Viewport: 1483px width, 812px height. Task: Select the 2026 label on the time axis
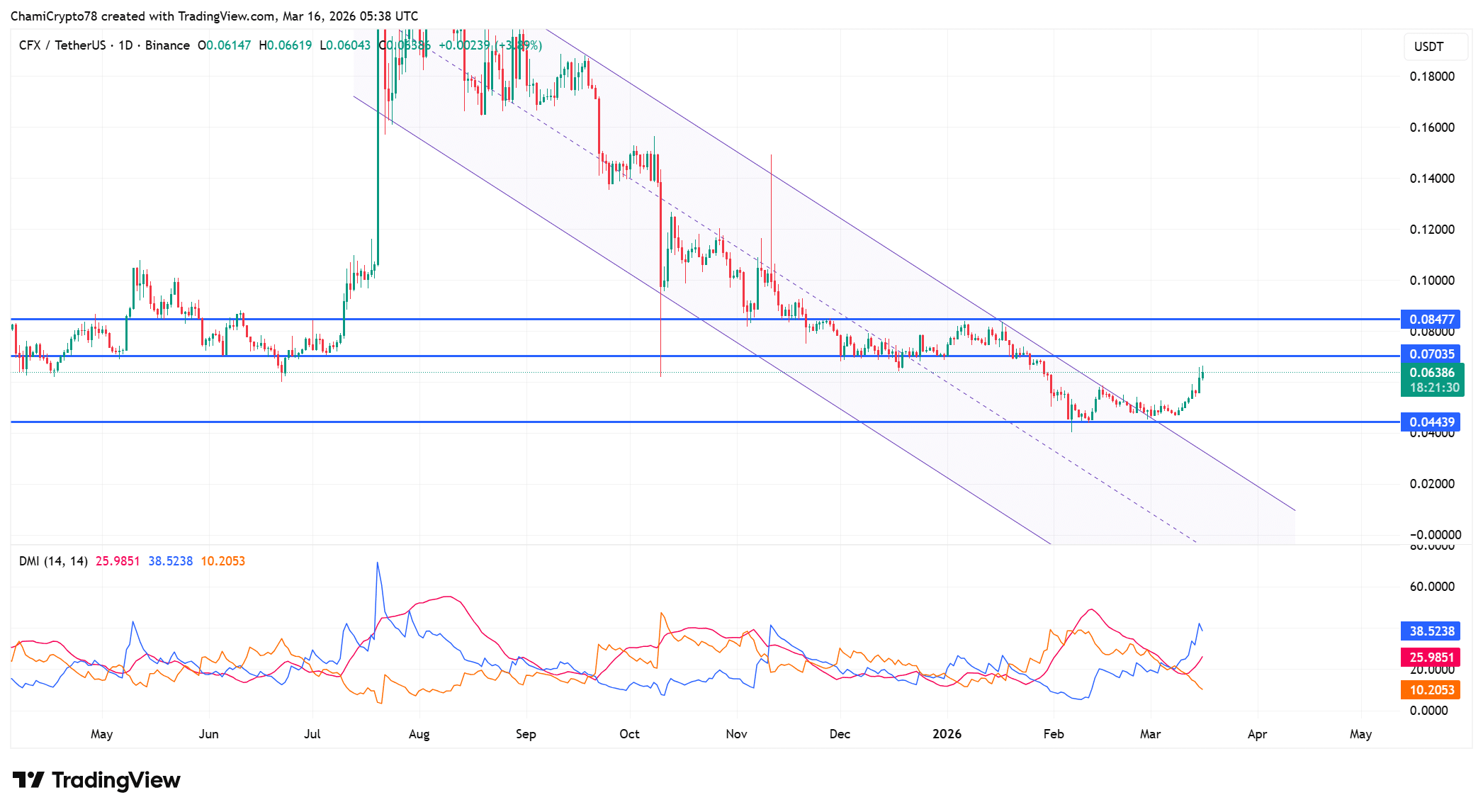pos(947,734)
